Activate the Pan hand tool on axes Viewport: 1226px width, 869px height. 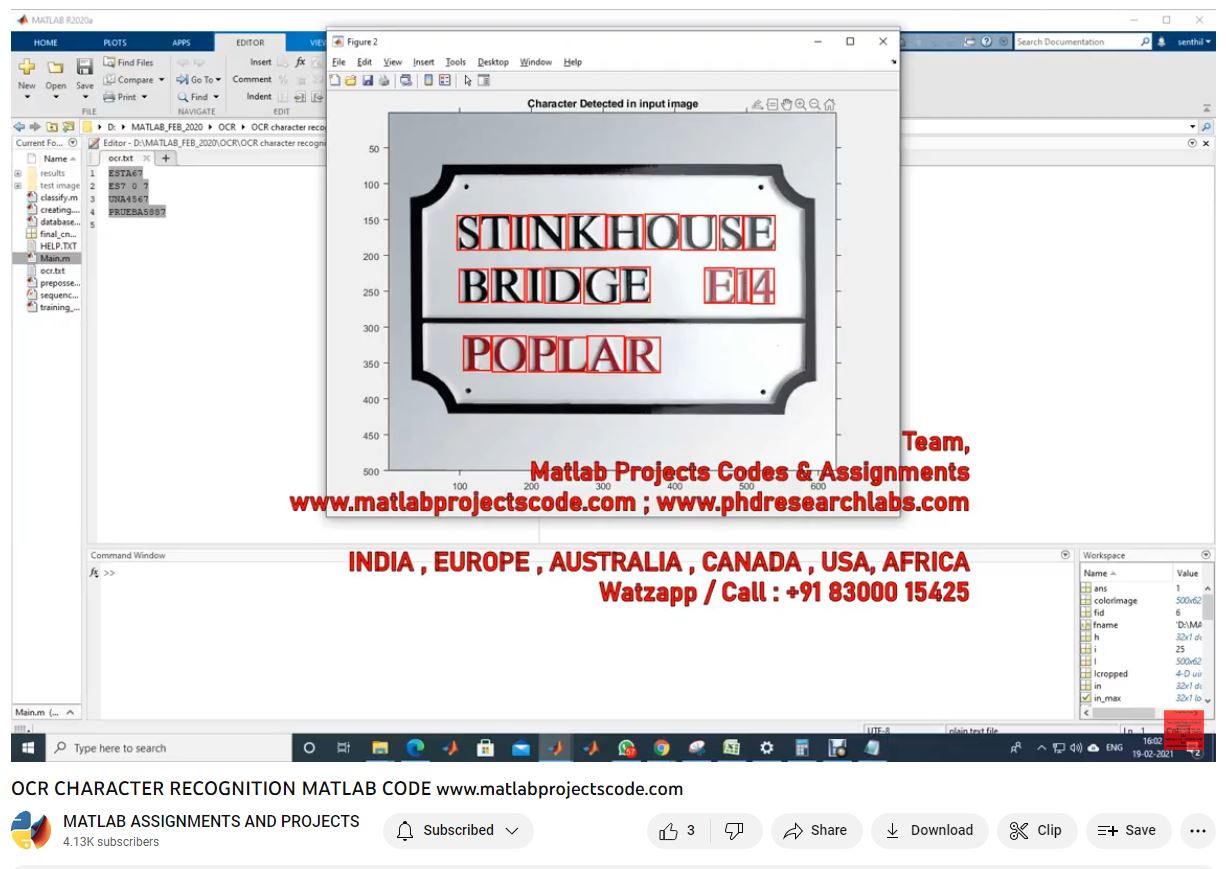pos(786,104)
